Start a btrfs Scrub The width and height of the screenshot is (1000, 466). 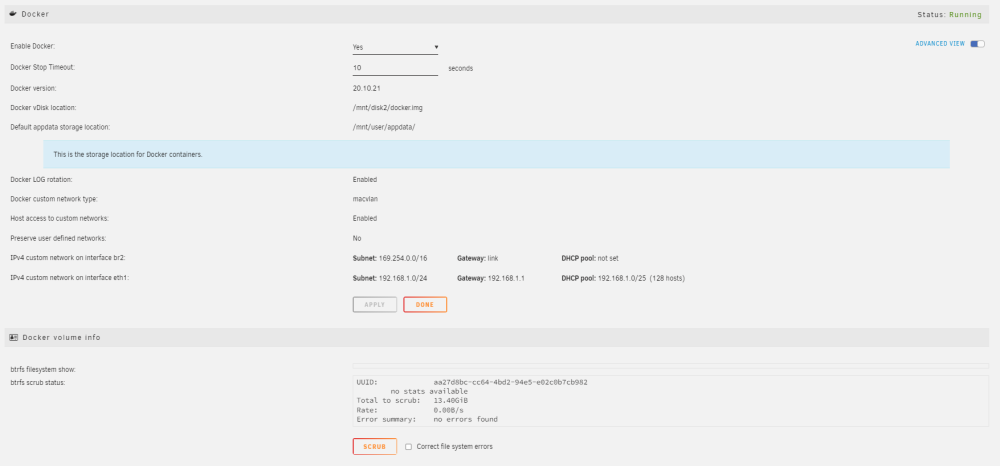click(x=375, y=447)
